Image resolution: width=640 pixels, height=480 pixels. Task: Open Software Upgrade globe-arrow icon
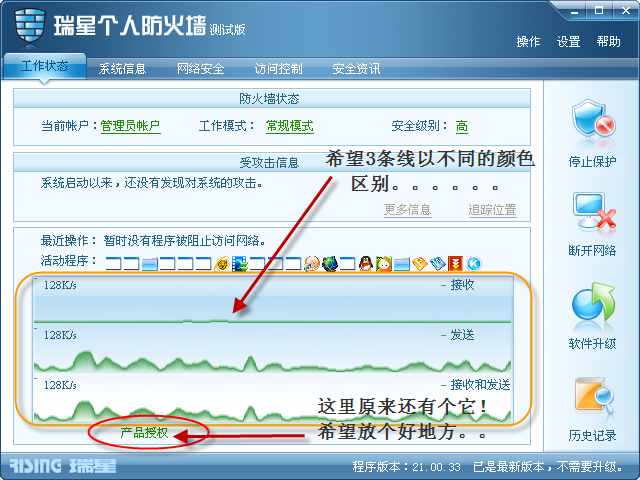tap(593, 302)
